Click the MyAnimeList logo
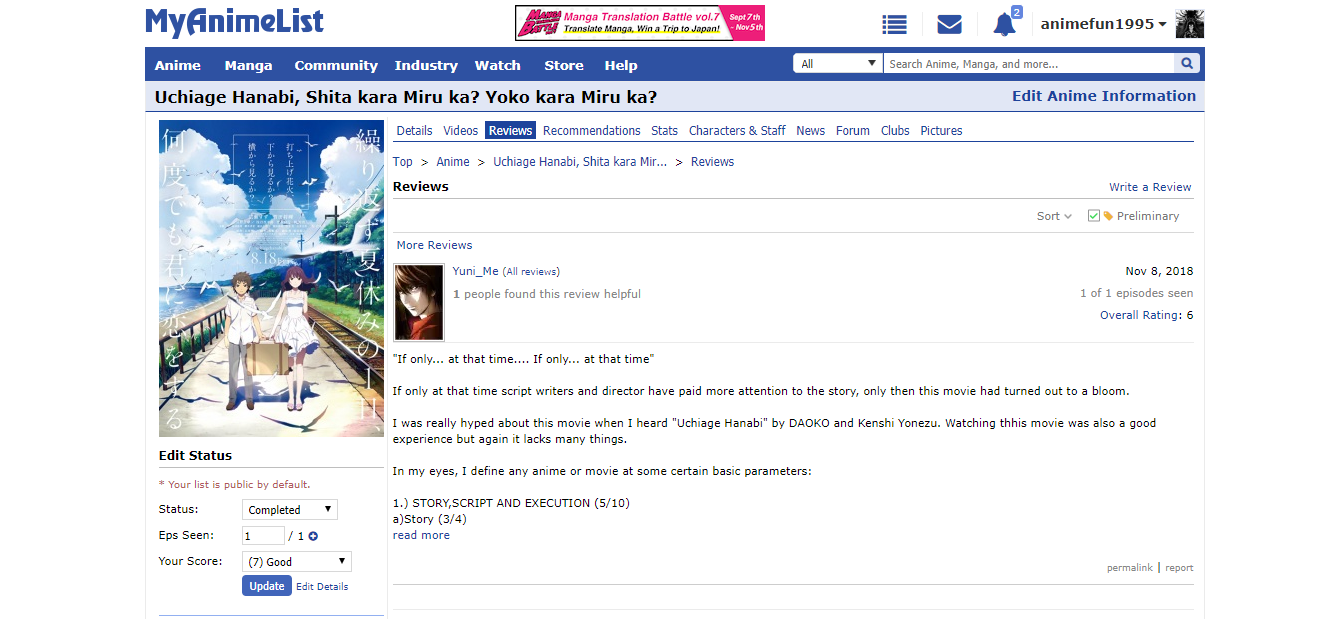The height and width of the screenshot is (619, 1339). (x=234, y=22)
